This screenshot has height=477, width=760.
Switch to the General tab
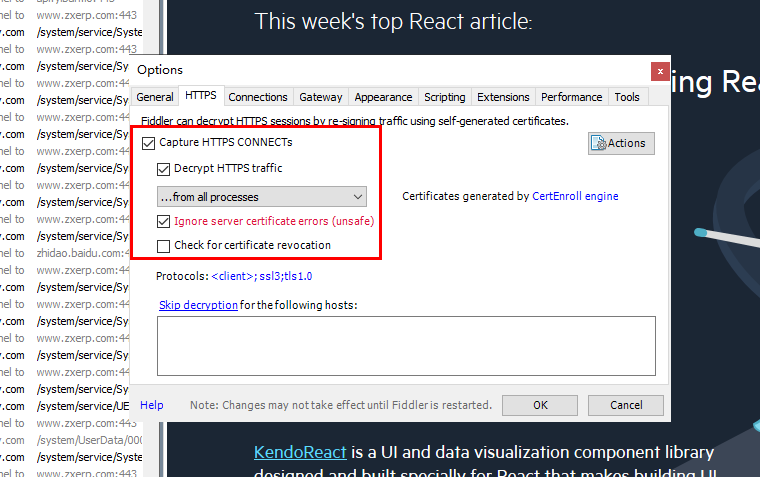coord(155,97)
